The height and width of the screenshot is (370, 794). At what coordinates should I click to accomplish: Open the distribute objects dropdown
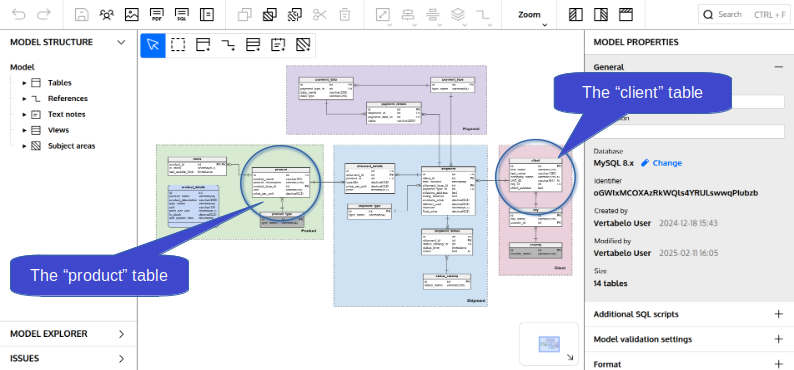[x=433, y=15]
